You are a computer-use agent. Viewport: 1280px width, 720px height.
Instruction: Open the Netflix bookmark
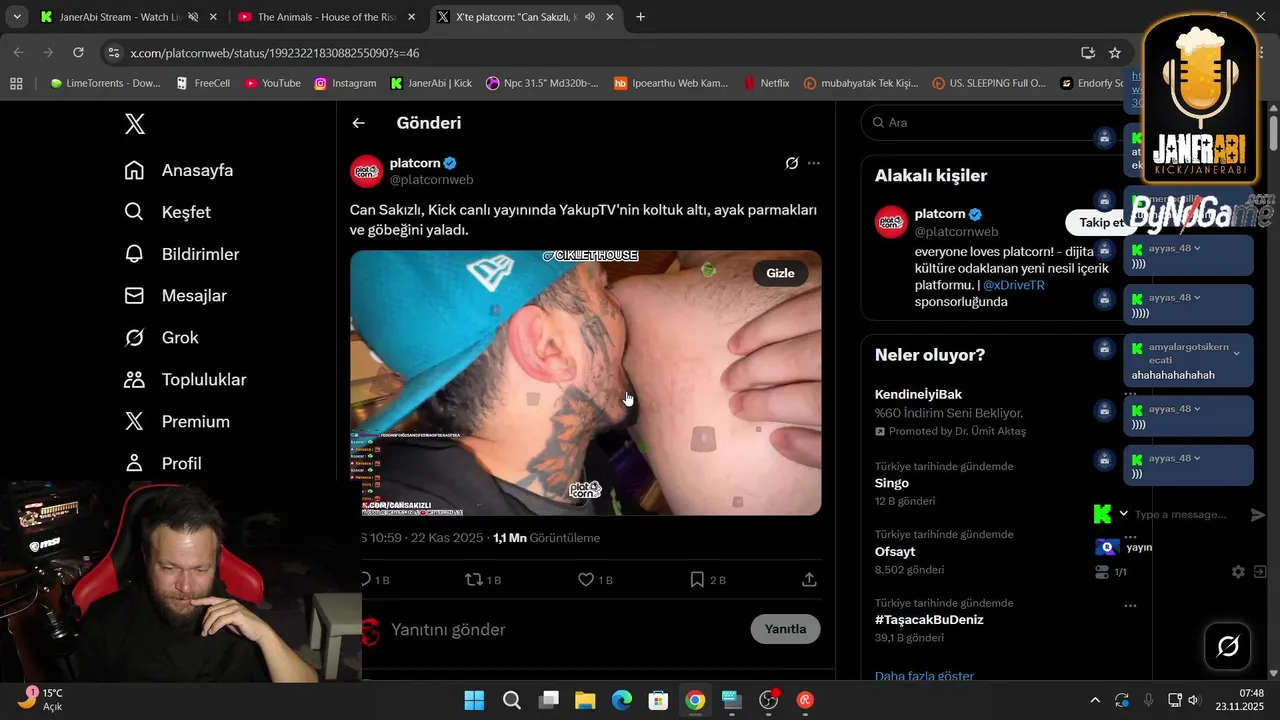pyautogui.click(x=766, y=83)
